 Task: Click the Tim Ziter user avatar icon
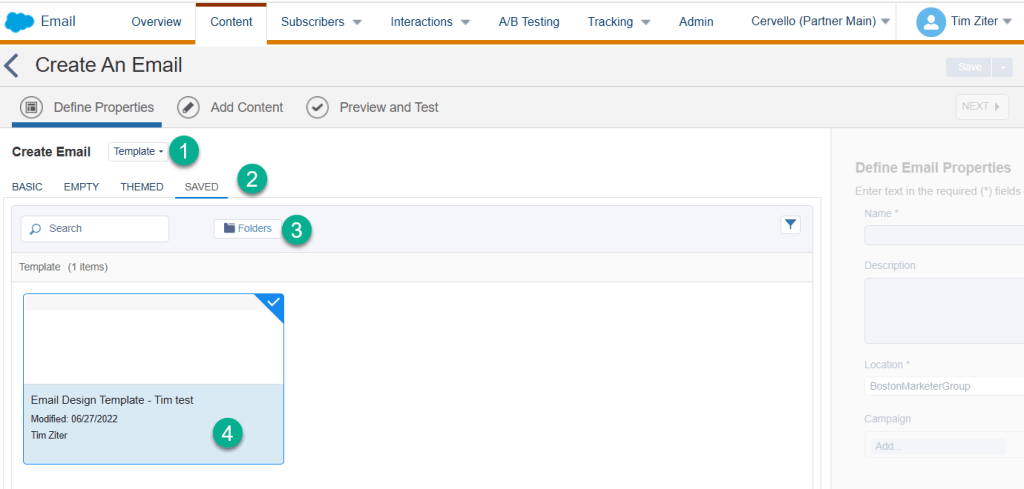[930, 21]
